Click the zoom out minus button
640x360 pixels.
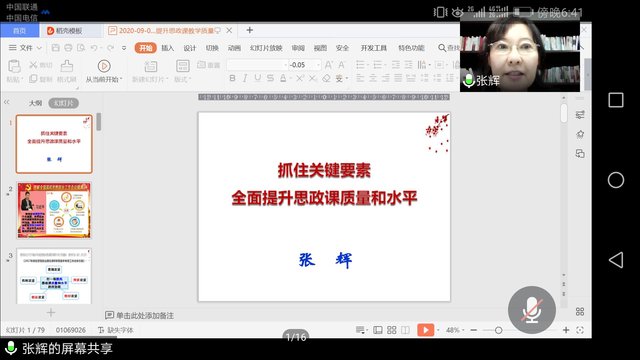[473, 330]
